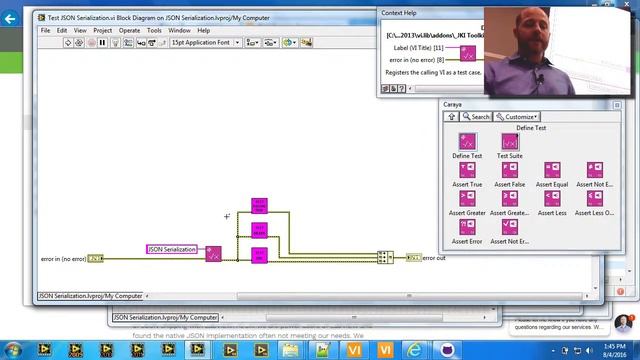640x360 pixels.
Task: Select the Assert Error palette icon
Action: tap(467, 227)
